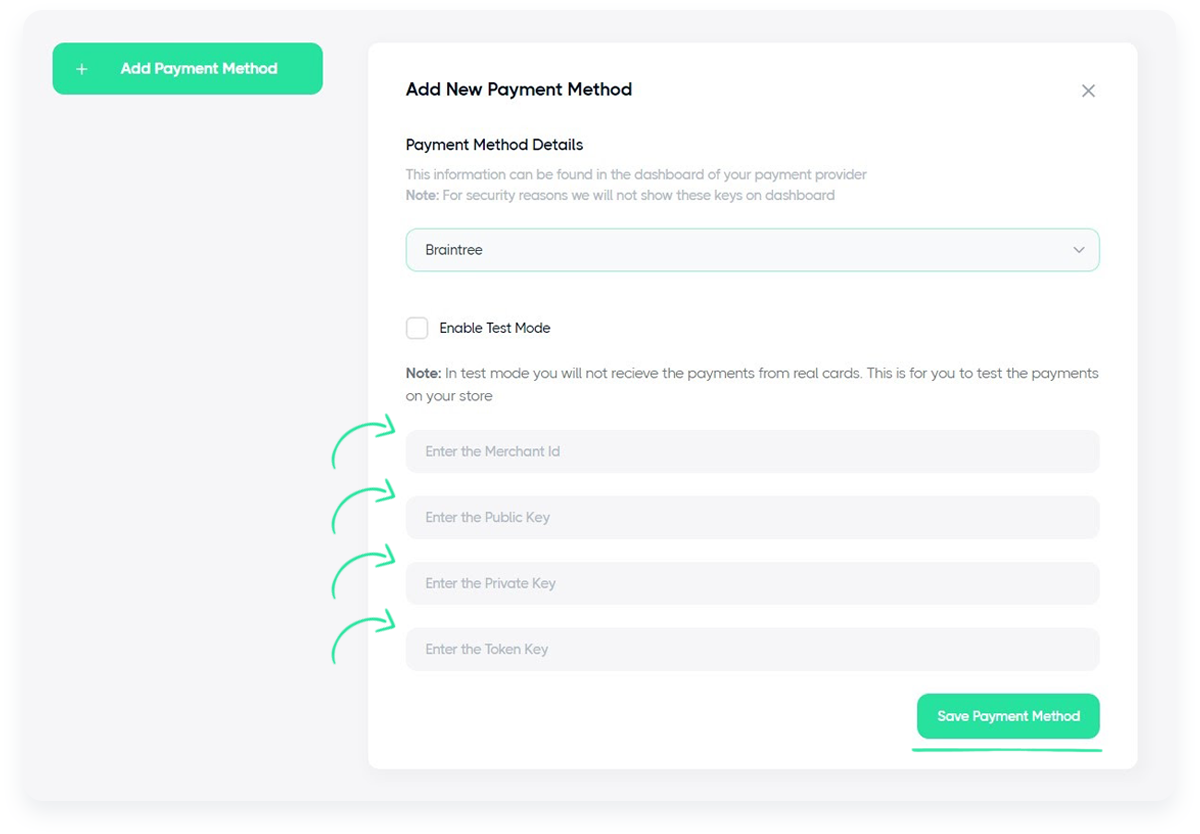Open the Braintree payment provider dropdown
Screen dimensions: 1200x834
pos(752,250)
